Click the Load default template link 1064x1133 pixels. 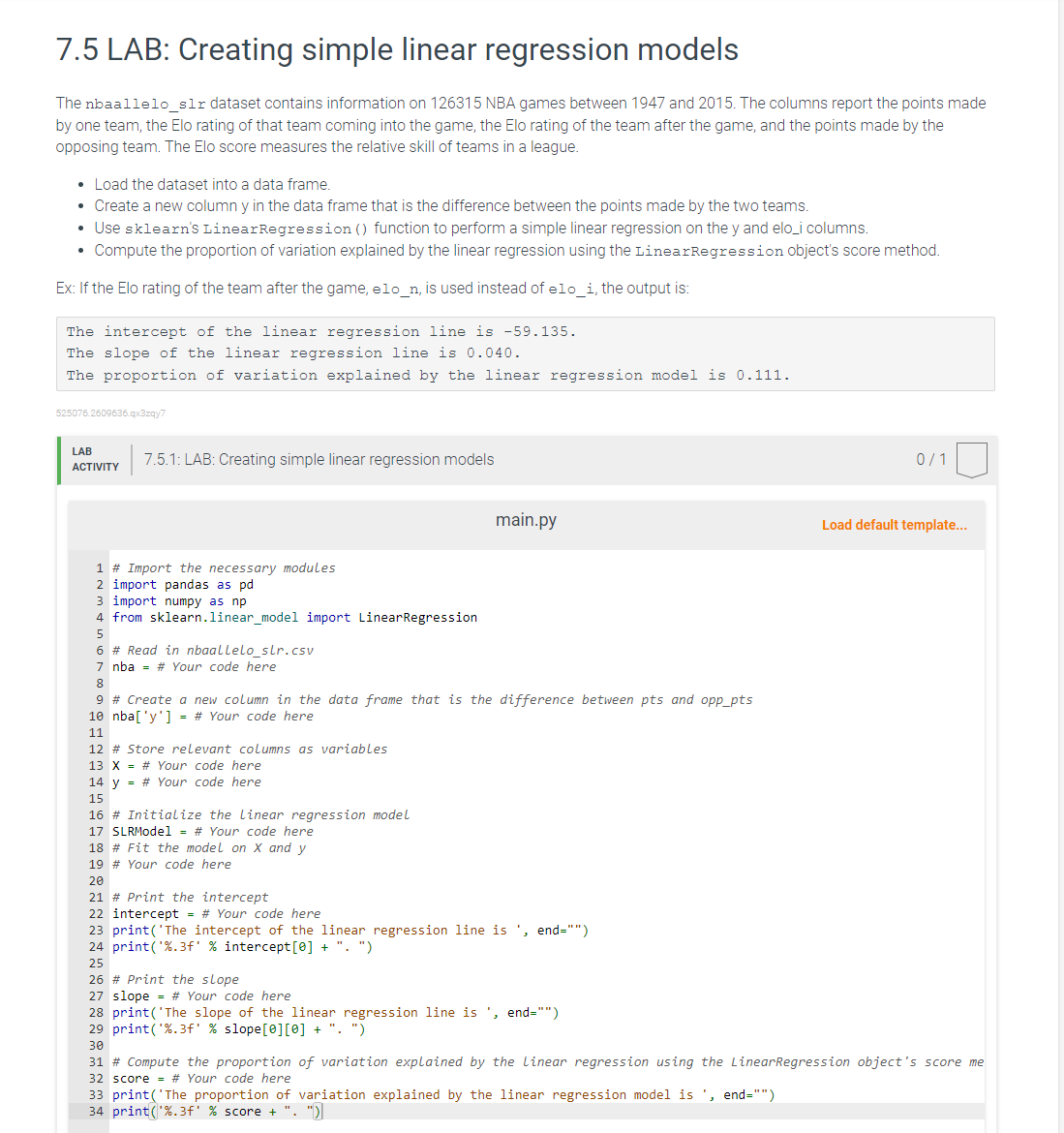click(895, 525)
